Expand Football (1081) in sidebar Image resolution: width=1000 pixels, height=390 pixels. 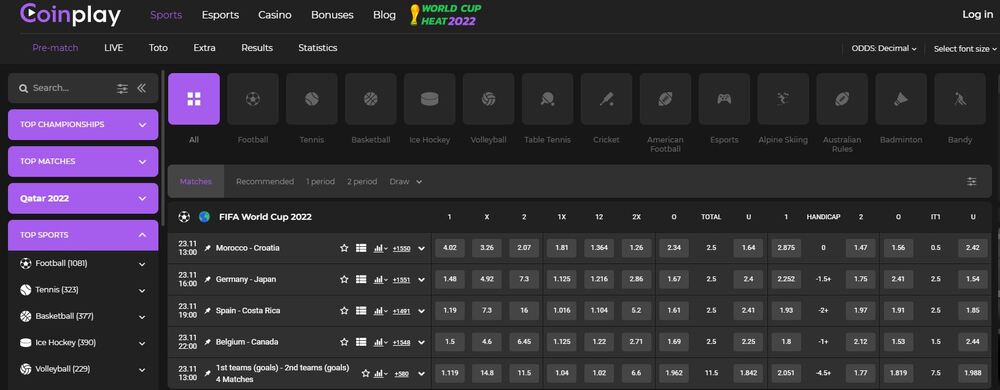pyautogui.click(x=142, y=264)
